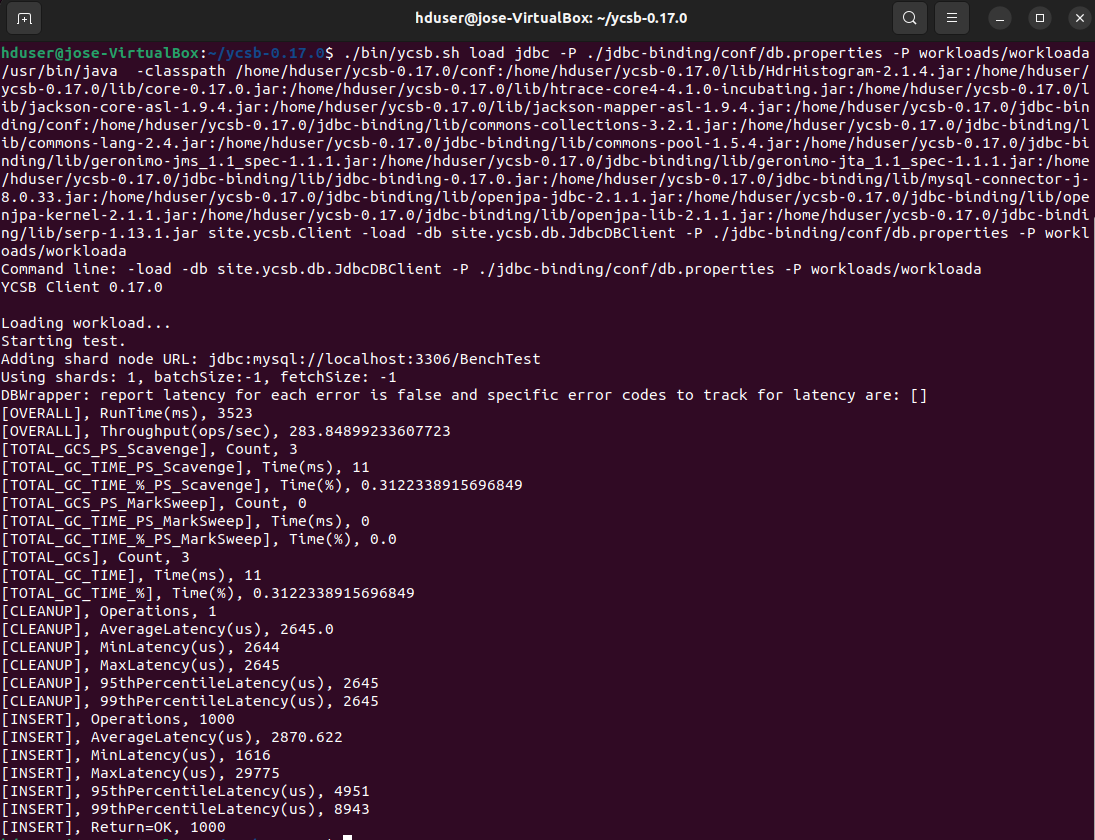Click the [TOTAL_GC_TIME] Time(ms) 11 line

point(131,575)
